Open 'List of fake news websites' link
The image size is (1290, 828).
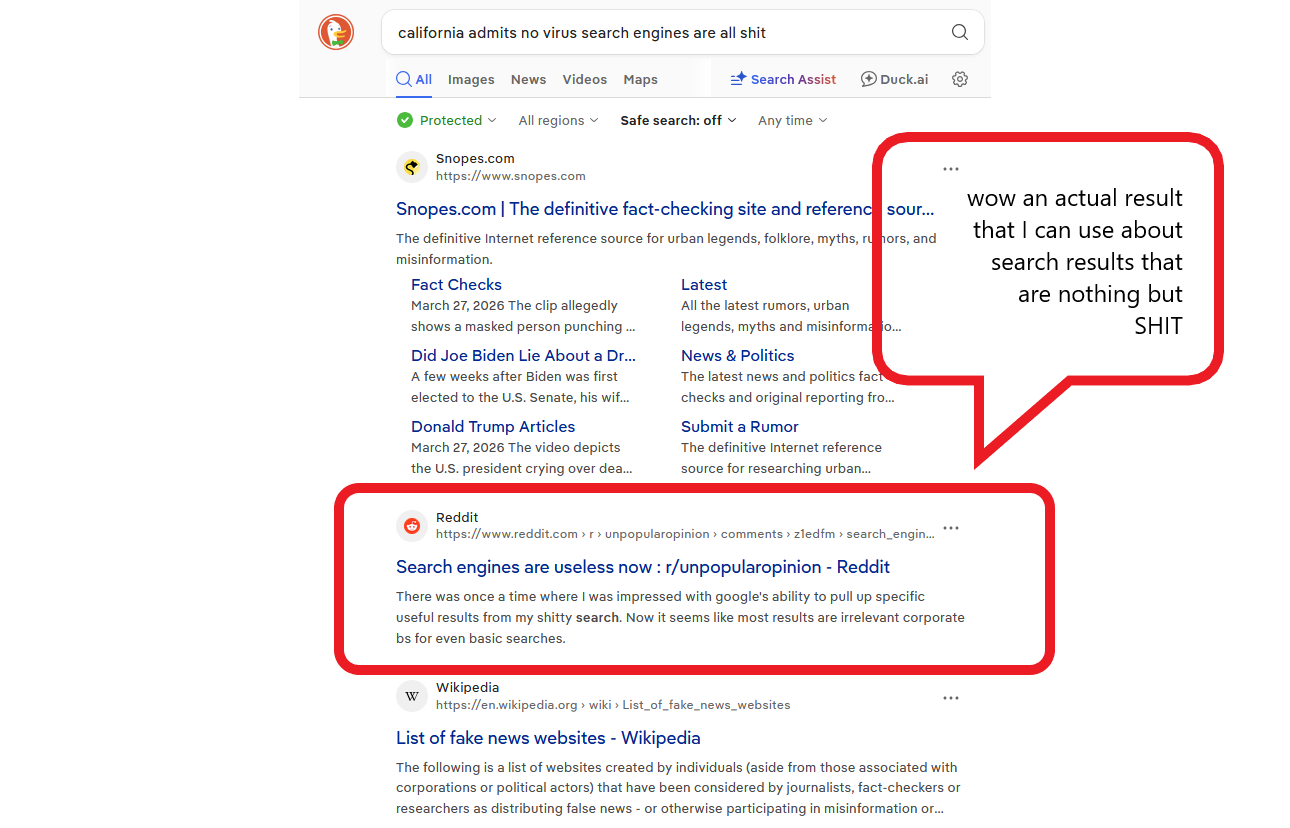pyautogui.click(x=548, y=738)
